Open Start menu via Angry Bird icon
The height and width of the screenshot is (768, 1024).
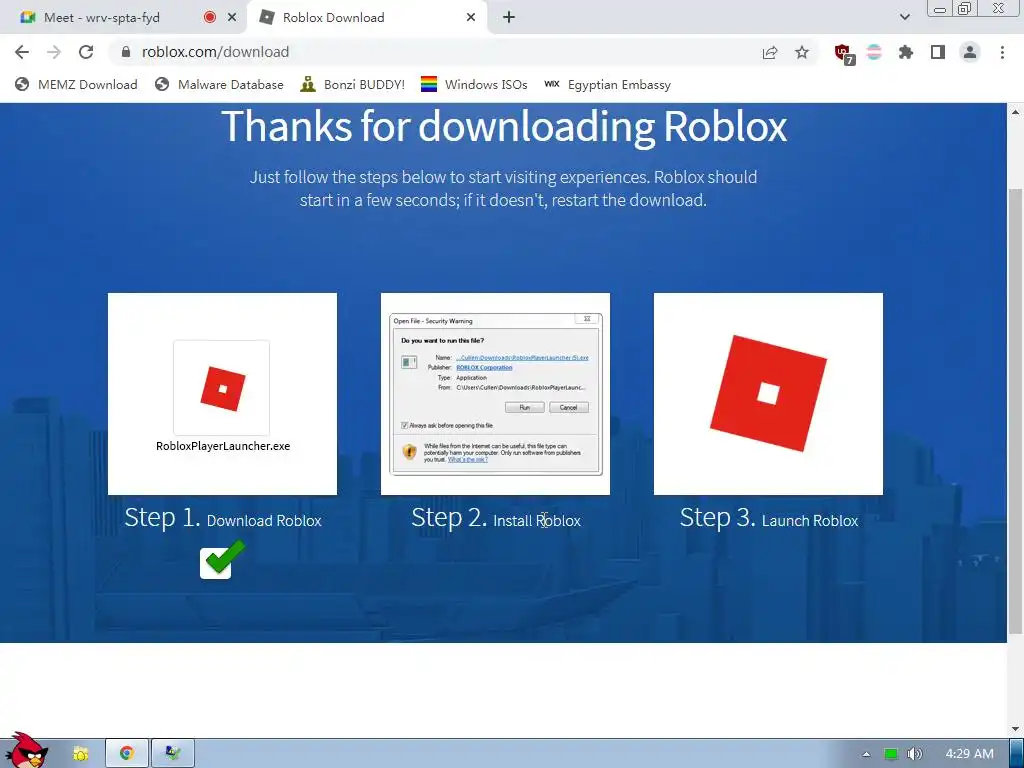pos(25,750)
